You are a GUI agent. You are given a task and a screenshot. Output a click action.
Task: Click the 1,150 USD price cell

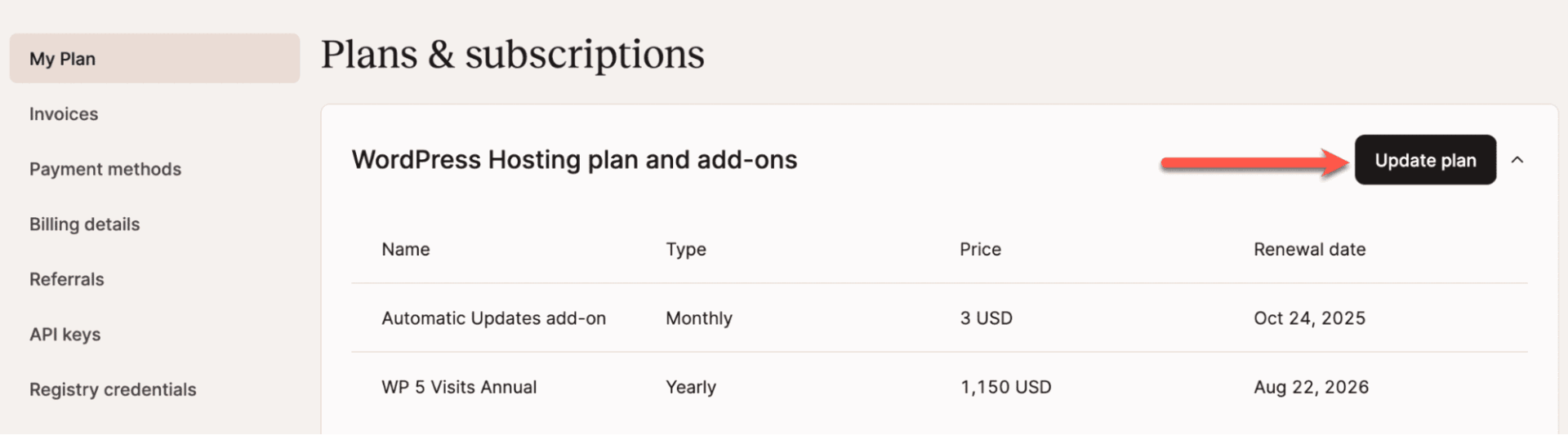[x=1005, y=387]
